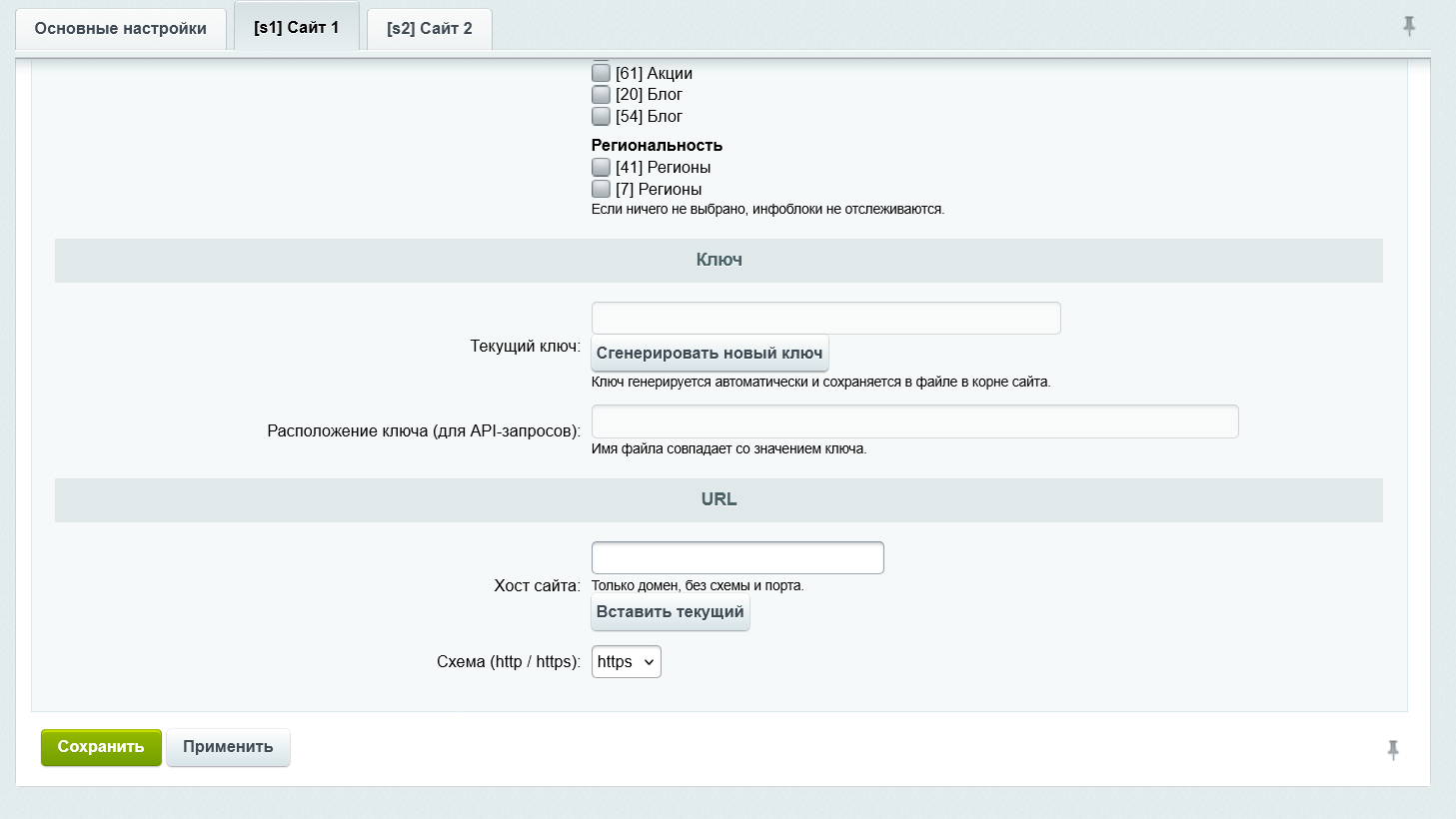Check the [7] Регионы checkbox under Региональность
This screenshot has width=1456, height=819.
point(601,188)
